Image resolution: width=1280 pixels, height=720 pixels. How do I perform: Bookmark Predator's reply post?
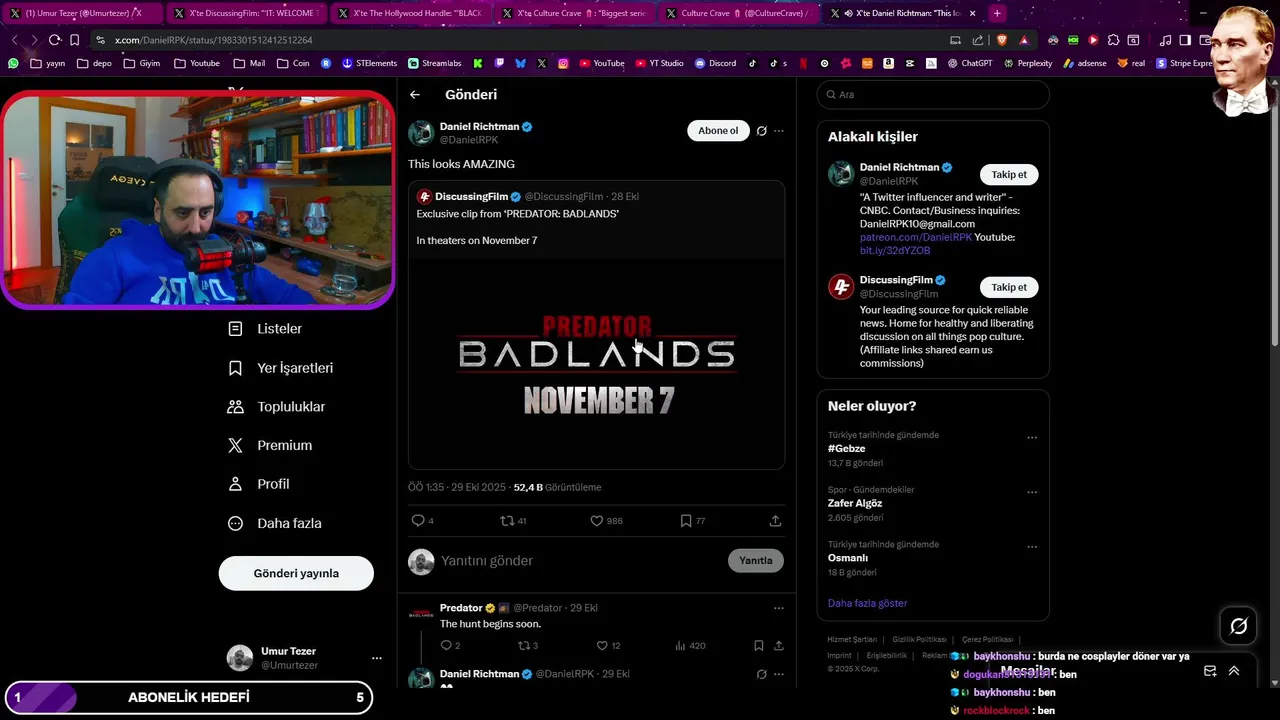[x=759, y=646]
